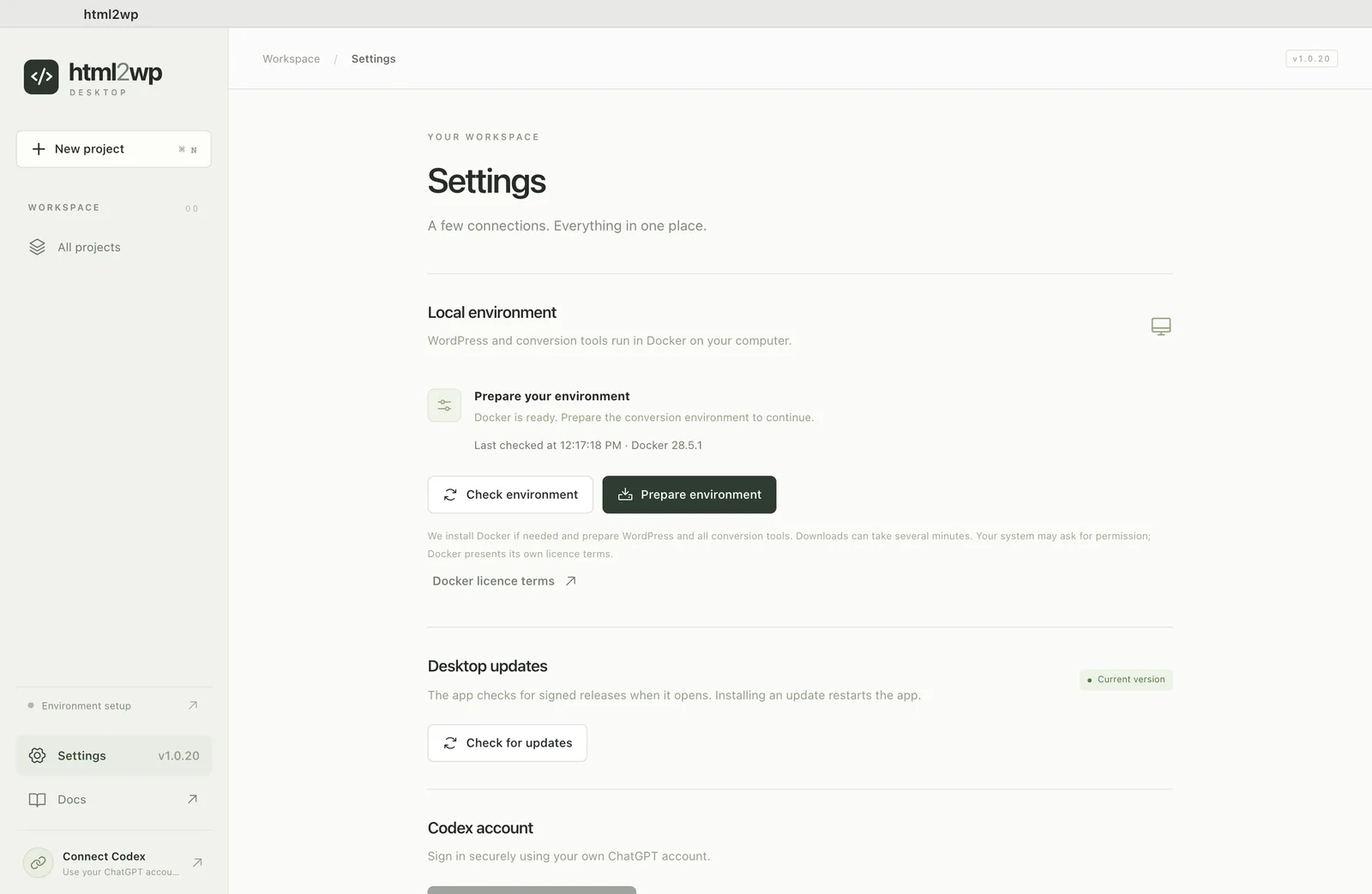Click the Prepare environment button
The height and width of the screenshot is (894, 1372).
689,495
